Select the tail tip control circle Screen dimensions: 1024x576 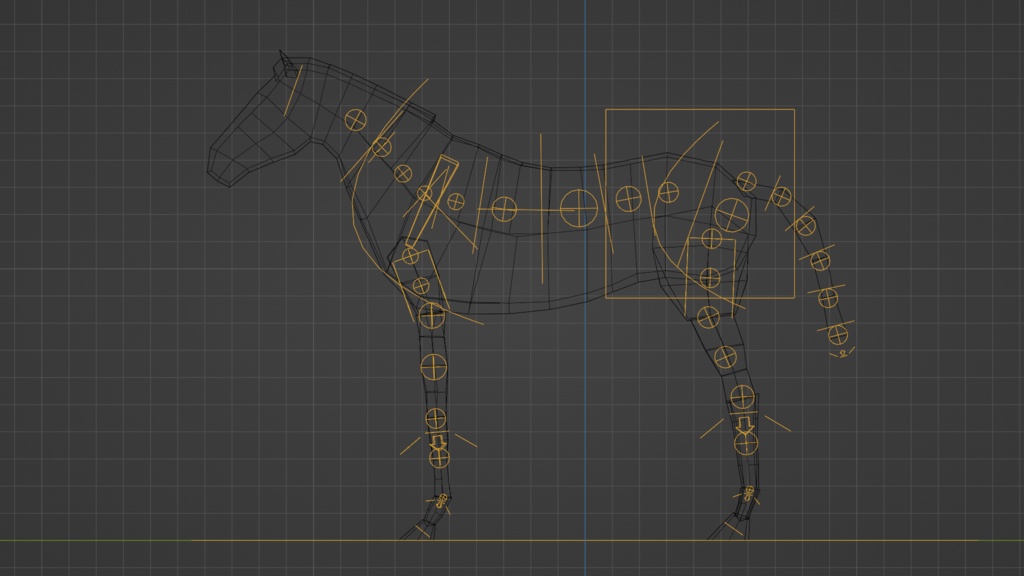pos(837,335)
